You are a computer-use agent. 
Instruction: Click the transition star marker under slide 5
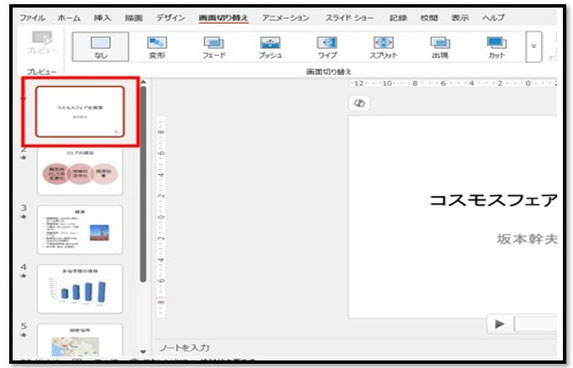pos(24,335)
